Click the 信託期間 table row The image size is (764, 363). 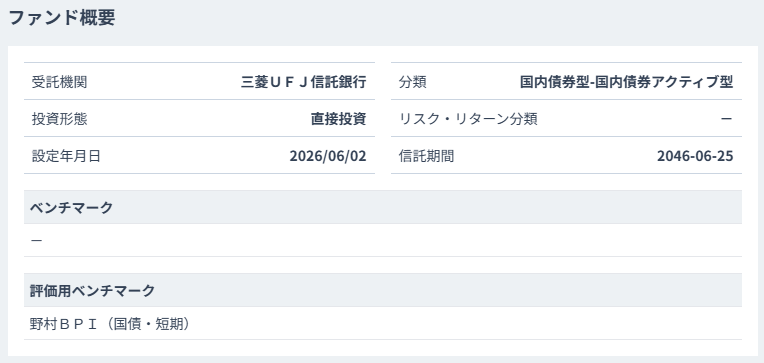[566, 155]
